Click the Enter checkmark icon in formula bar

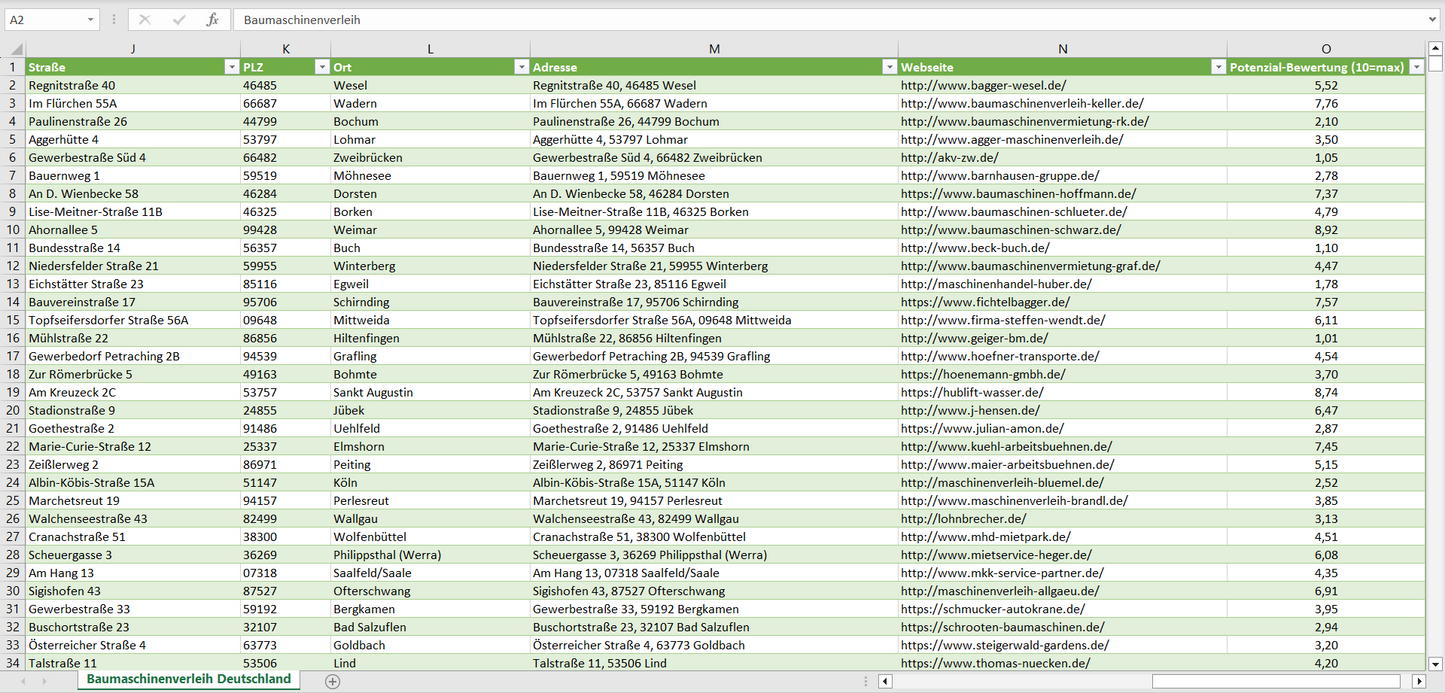pyautogui.click(x=179, y=20)
